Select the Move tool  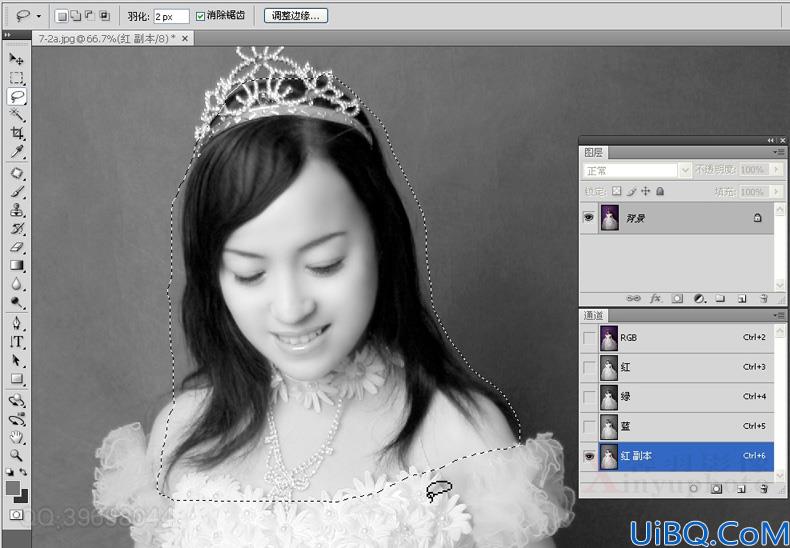point(16,59)
